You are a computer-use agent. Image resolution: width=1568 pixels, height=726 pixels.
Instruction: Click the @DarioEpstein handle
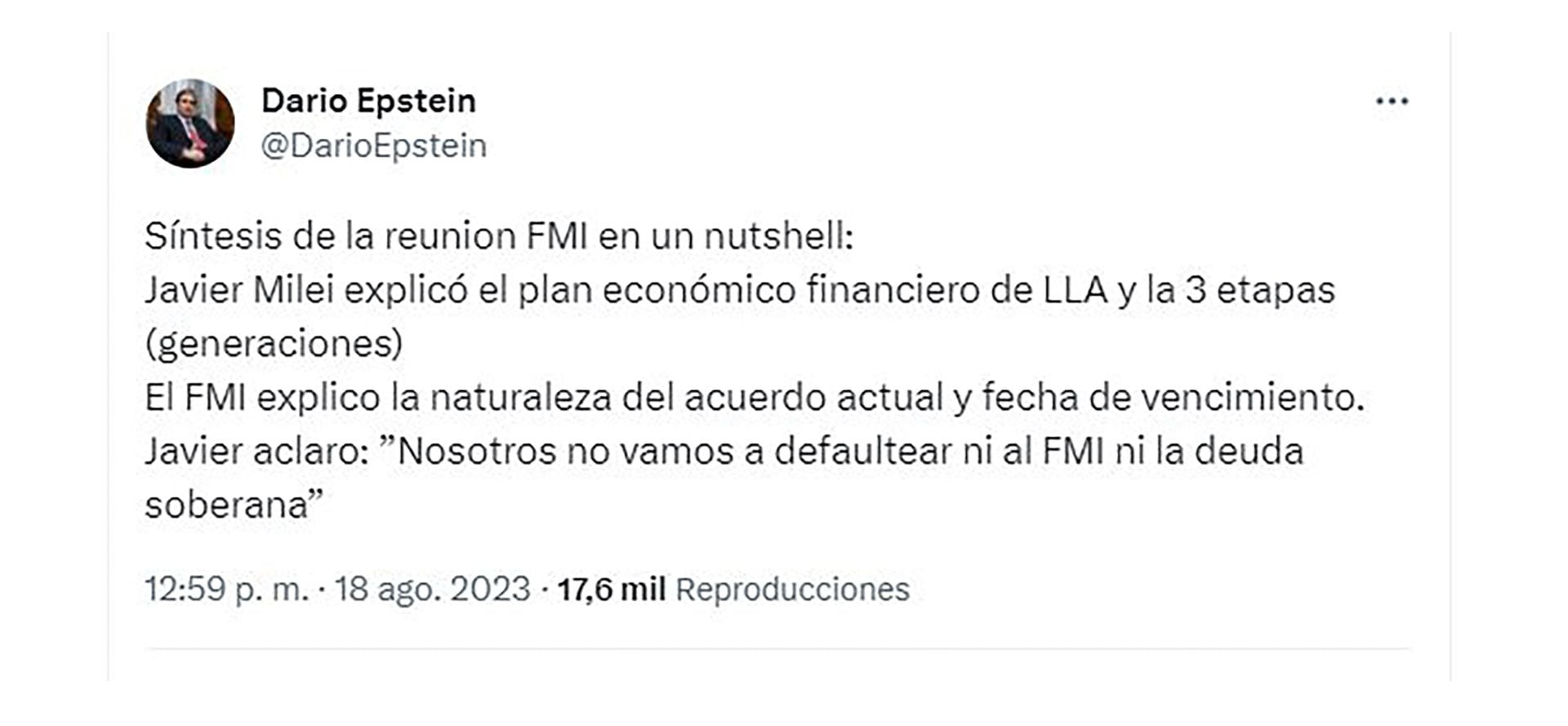373,146
